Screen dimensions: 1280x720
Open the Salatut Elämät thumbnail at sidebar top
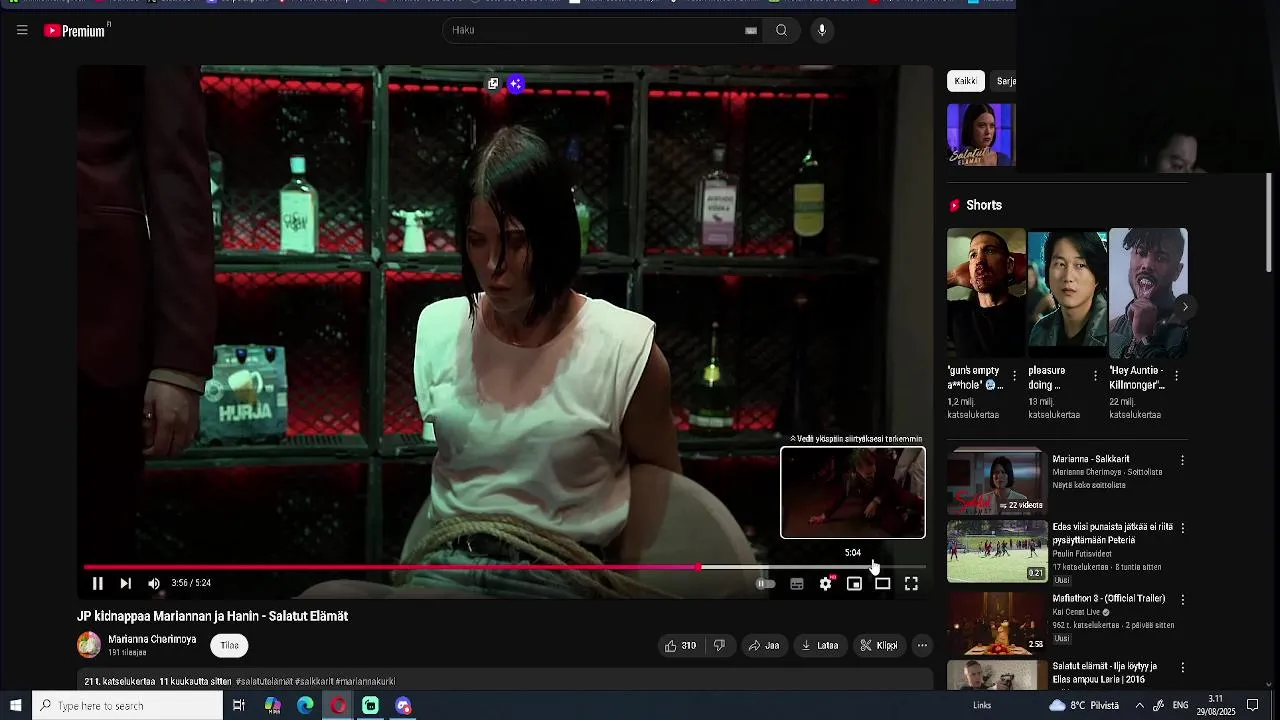[x=981, y=135]
